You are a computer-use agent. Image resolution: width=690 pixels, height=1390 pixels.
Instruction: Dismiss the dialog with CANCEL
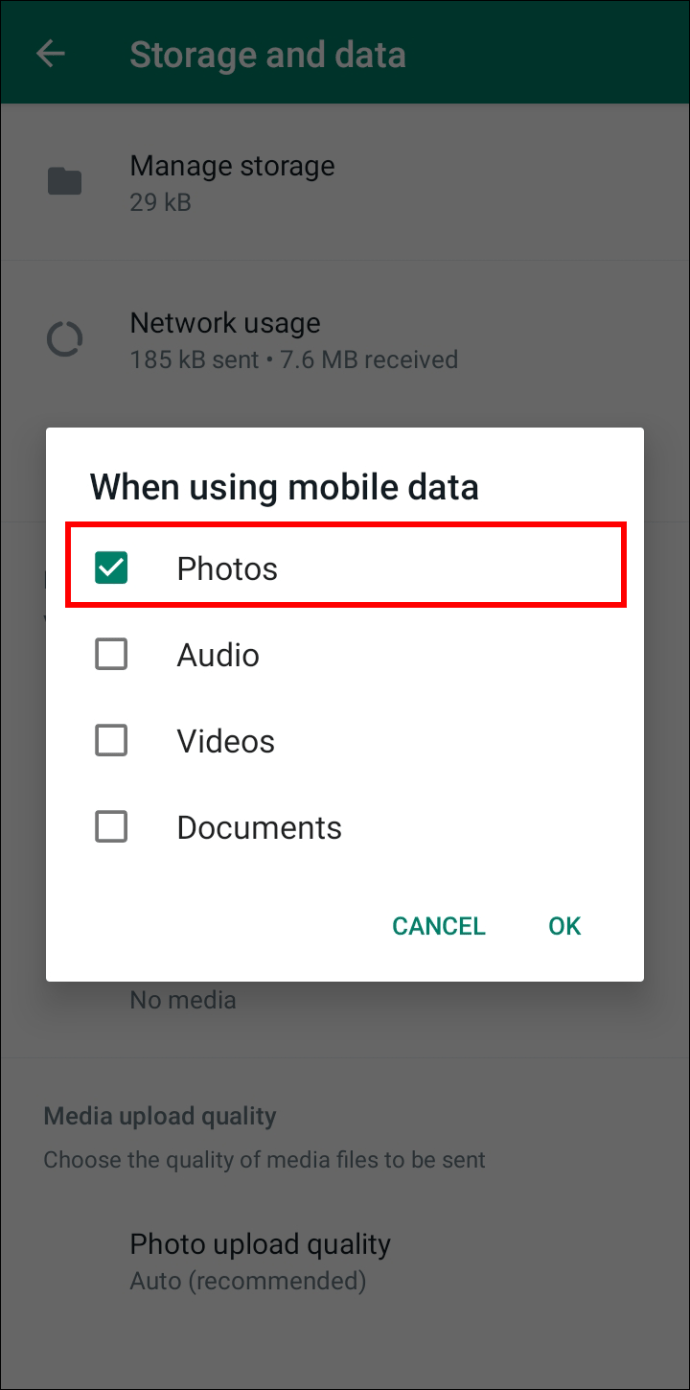tap(438, 926)
